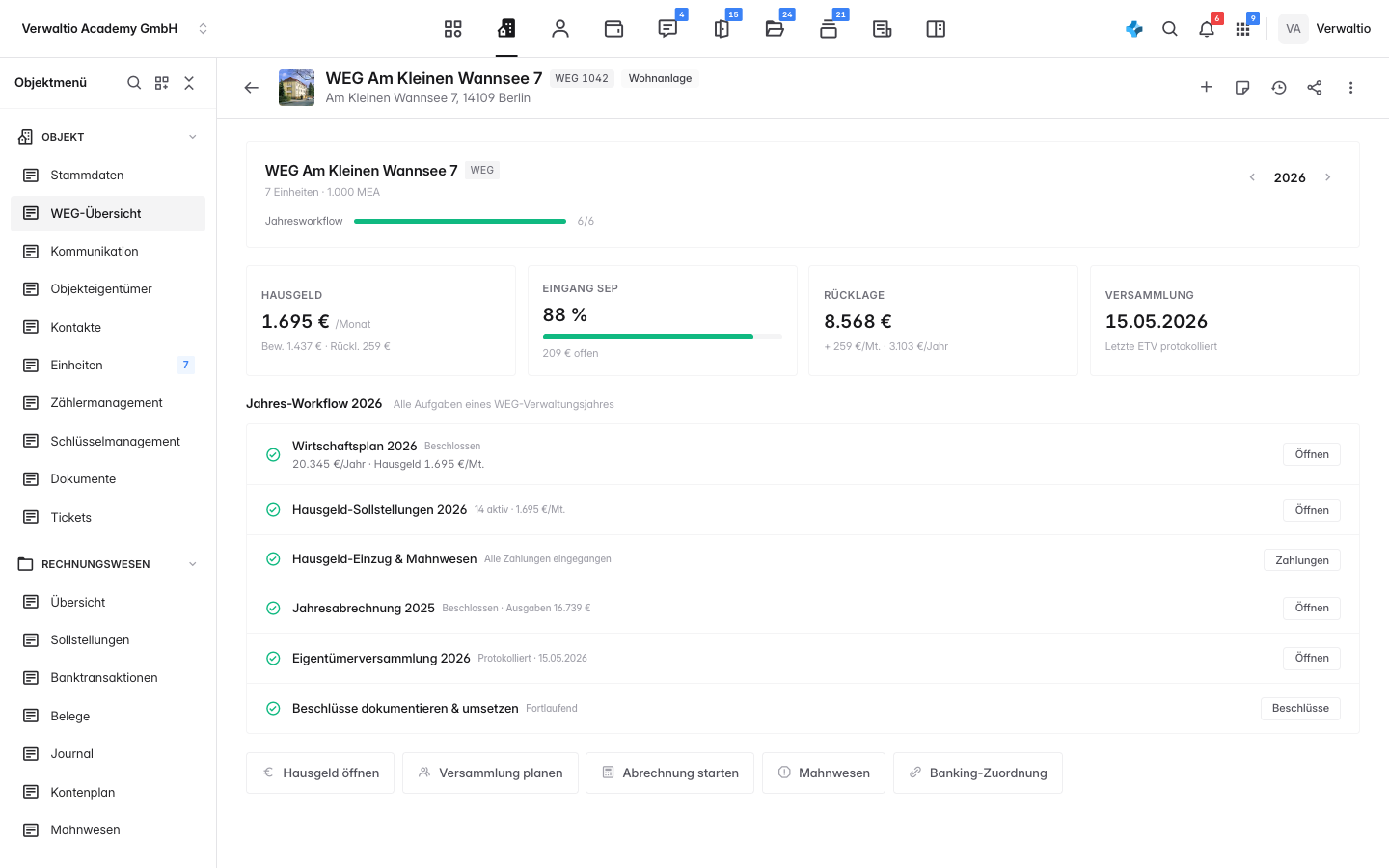Image resolution: width=1389 pixels, height=868 pixels.
Task: Open the Verwaltio Academy GmbH company switcher
Action: (x=115, y=29)
